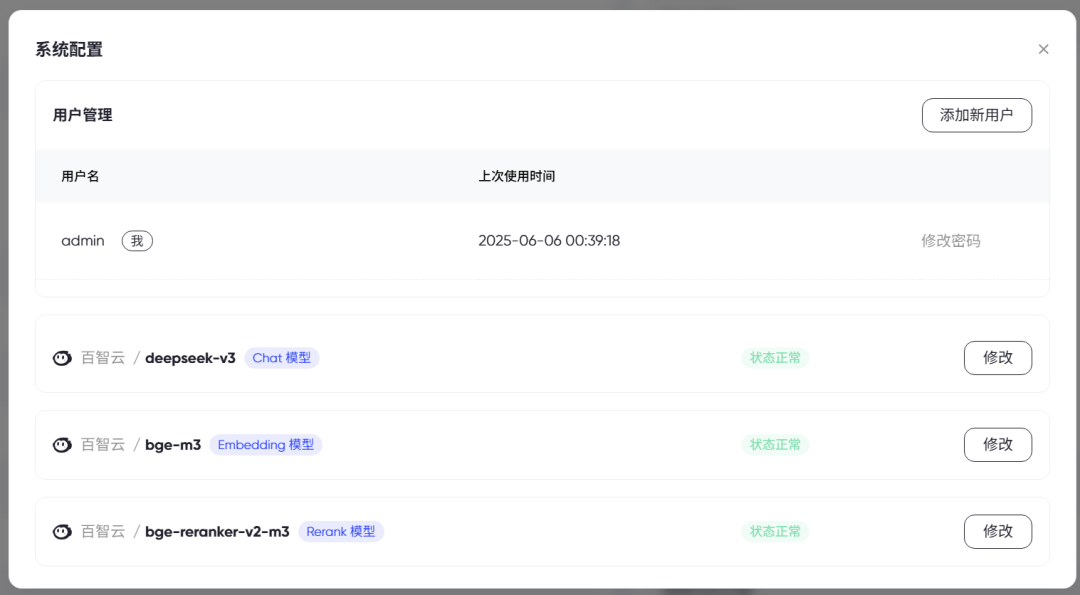Click the 修改 button for bge-m3

pos(997,444)
